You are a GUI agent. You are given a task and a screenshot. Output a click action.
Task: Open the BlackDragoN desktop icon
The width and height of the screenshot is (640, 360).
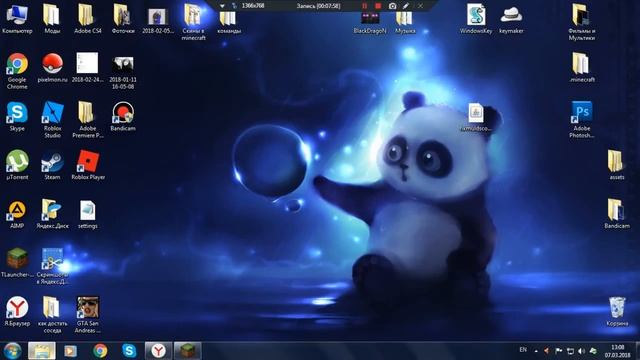pos(370,22)
